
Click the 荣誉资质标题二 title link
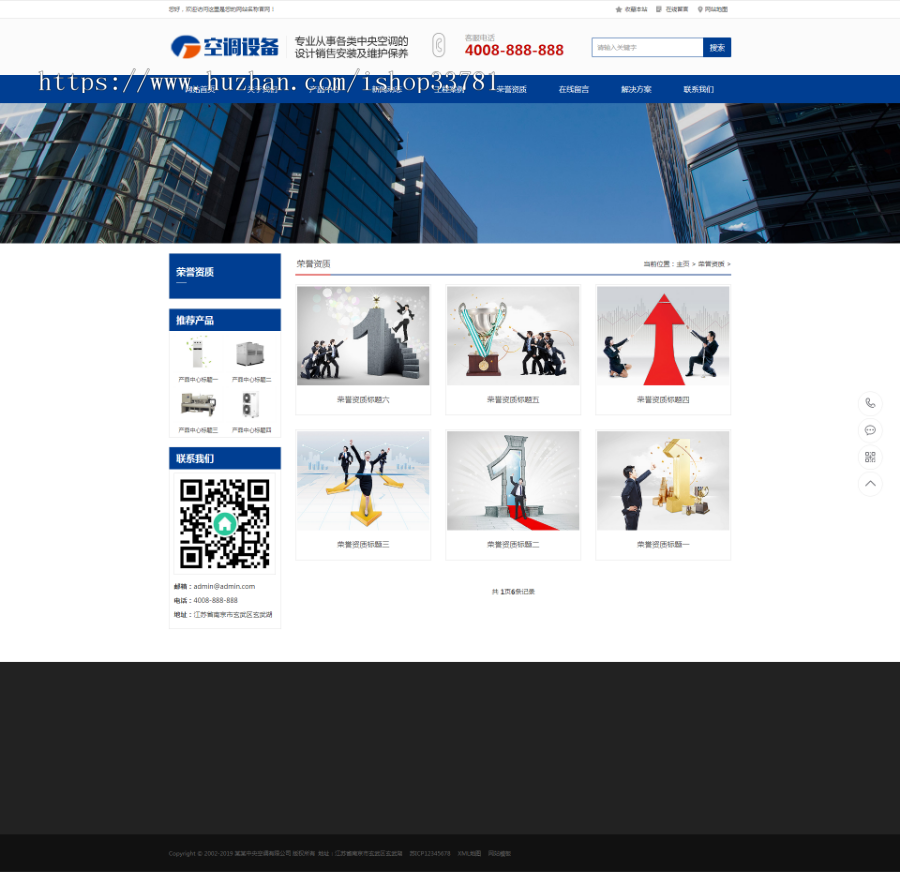(513, 544)
